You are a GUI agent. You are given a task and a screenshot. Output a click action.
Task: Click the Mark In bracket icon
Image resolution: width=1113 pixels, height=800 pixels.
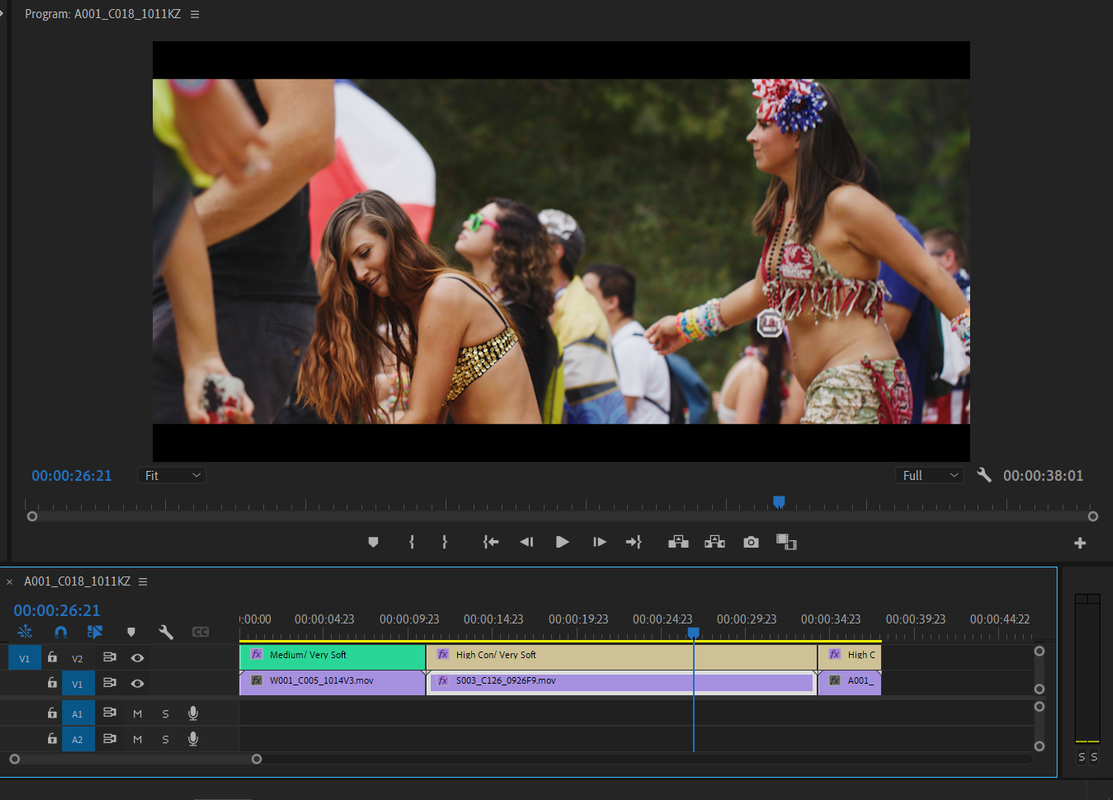tap(412, 542)
